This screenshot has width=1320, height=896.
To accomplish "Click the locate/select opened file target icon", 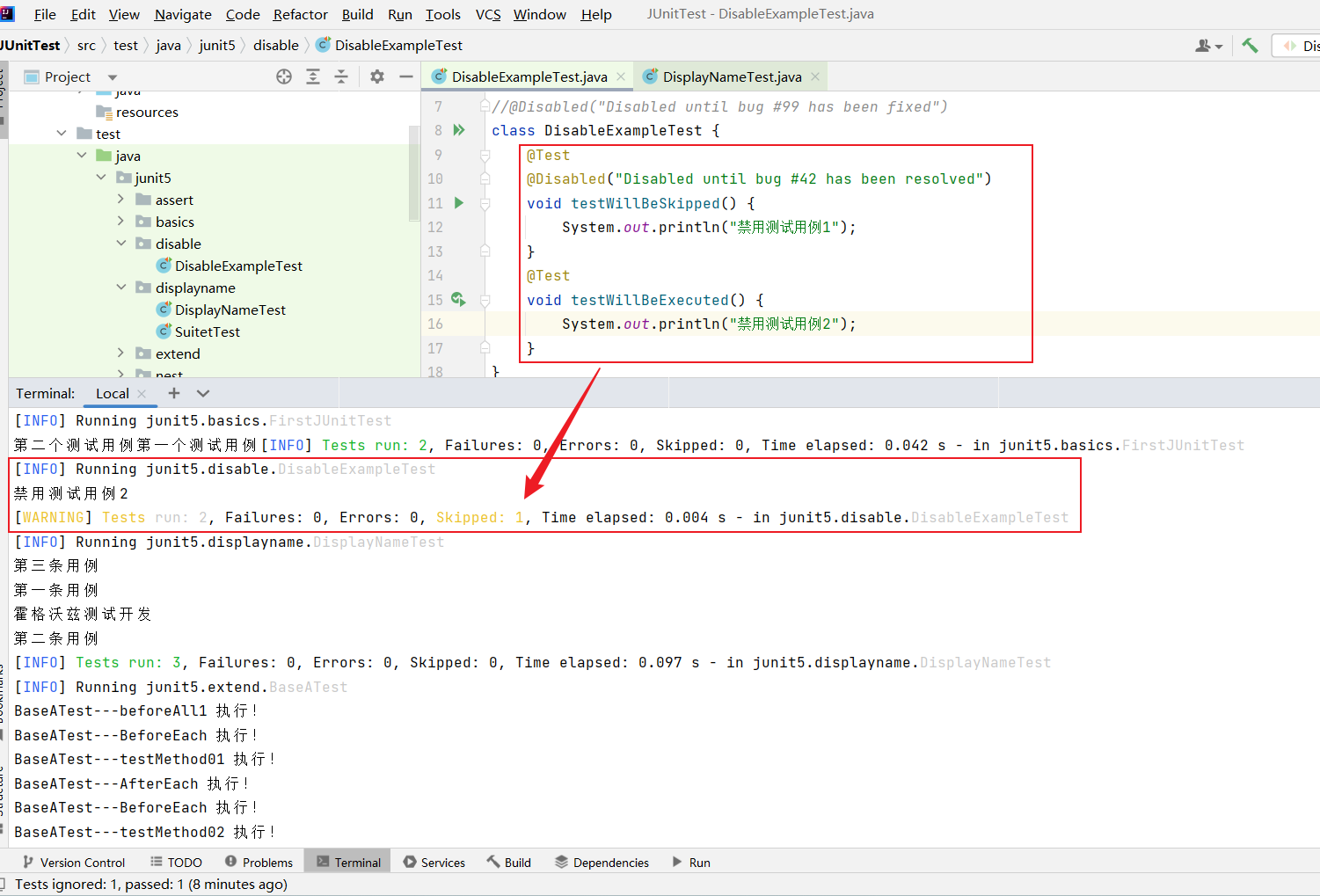I will 283,76.
